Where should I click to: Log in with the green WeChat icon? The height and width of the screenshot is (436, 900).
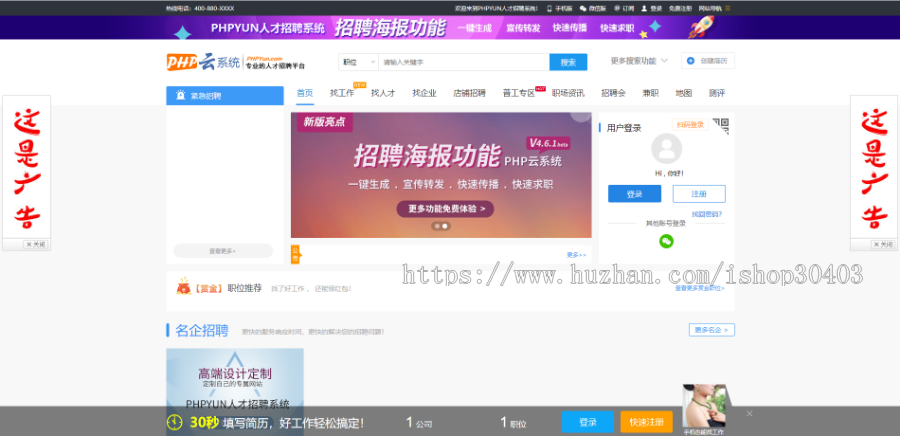(x=666, y=242)
